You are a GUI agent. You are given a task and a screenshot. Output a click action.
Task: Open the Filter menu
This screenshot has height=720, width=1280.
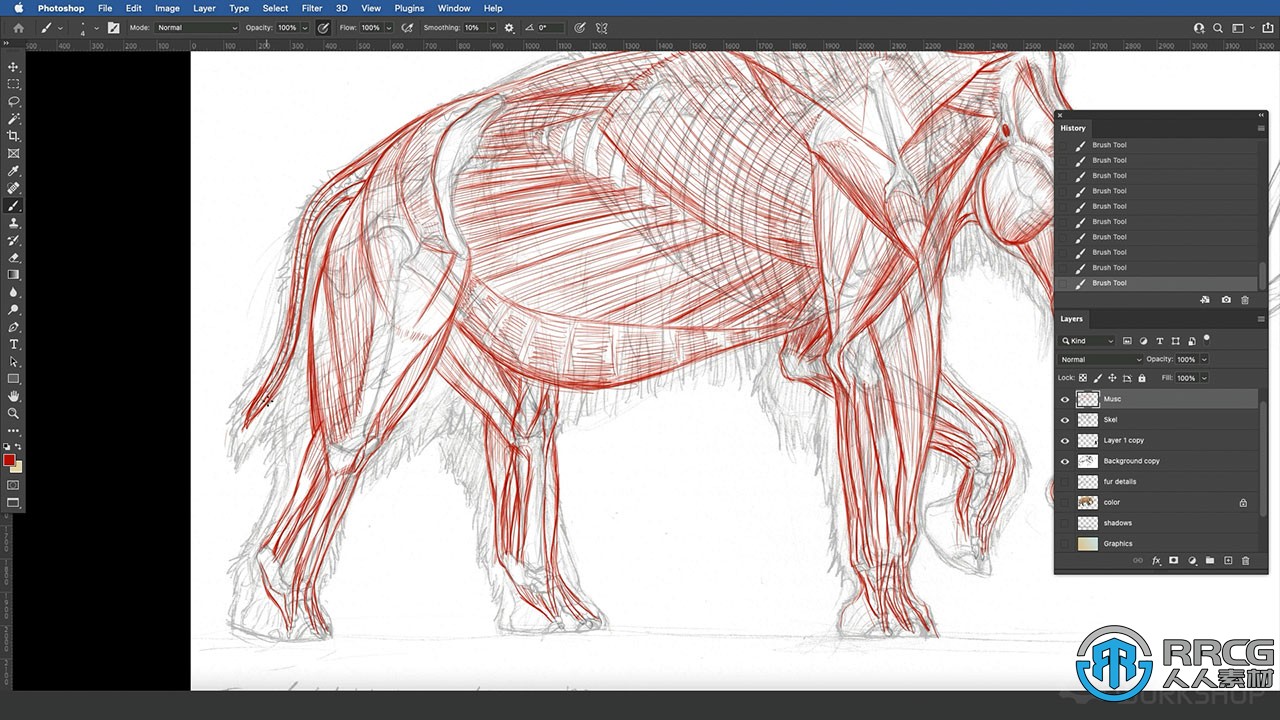click(312, 8)
